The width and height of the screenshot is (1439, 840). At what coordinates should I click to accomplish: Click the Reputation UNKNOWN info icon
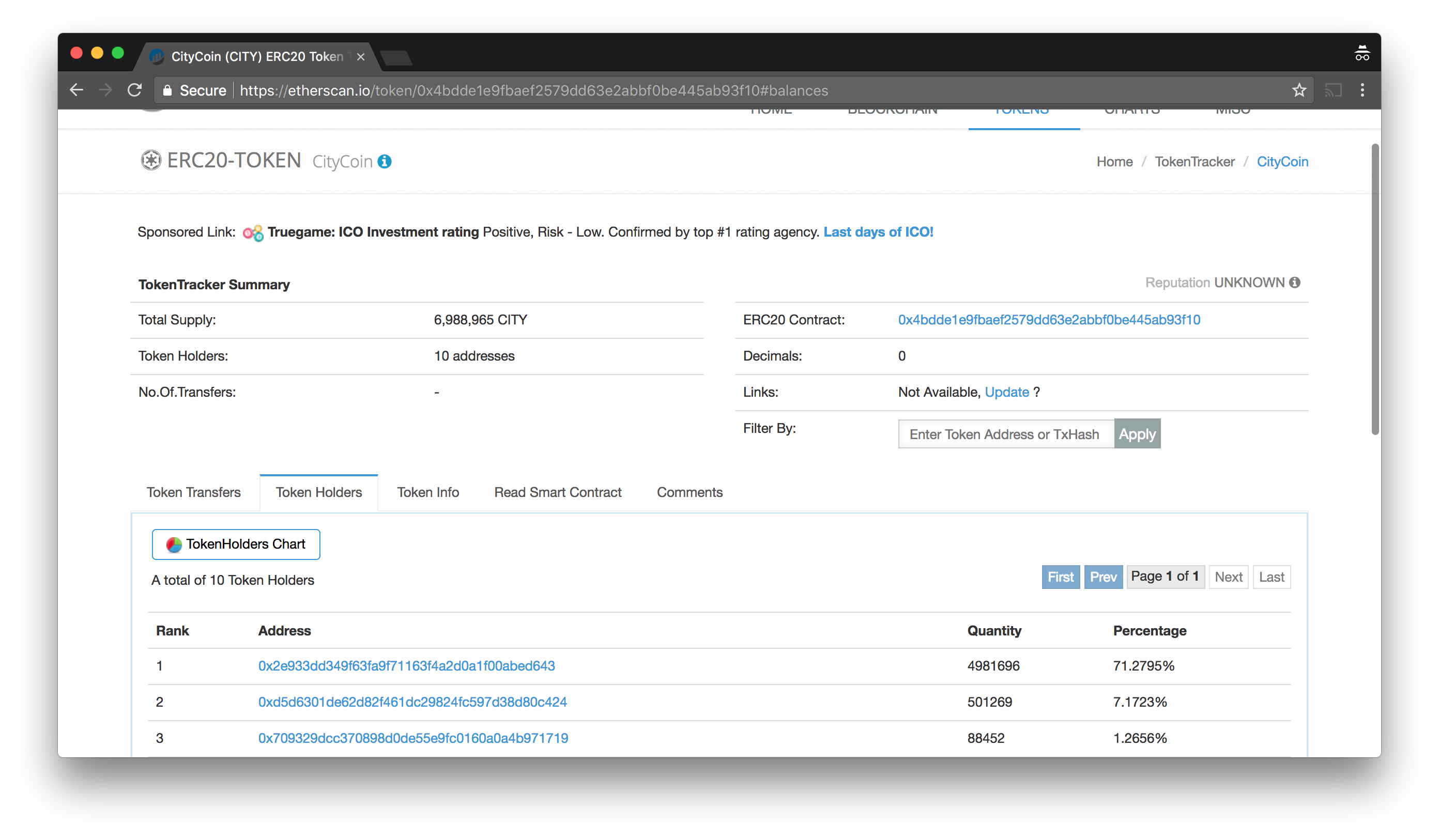tap(1295, 283)
